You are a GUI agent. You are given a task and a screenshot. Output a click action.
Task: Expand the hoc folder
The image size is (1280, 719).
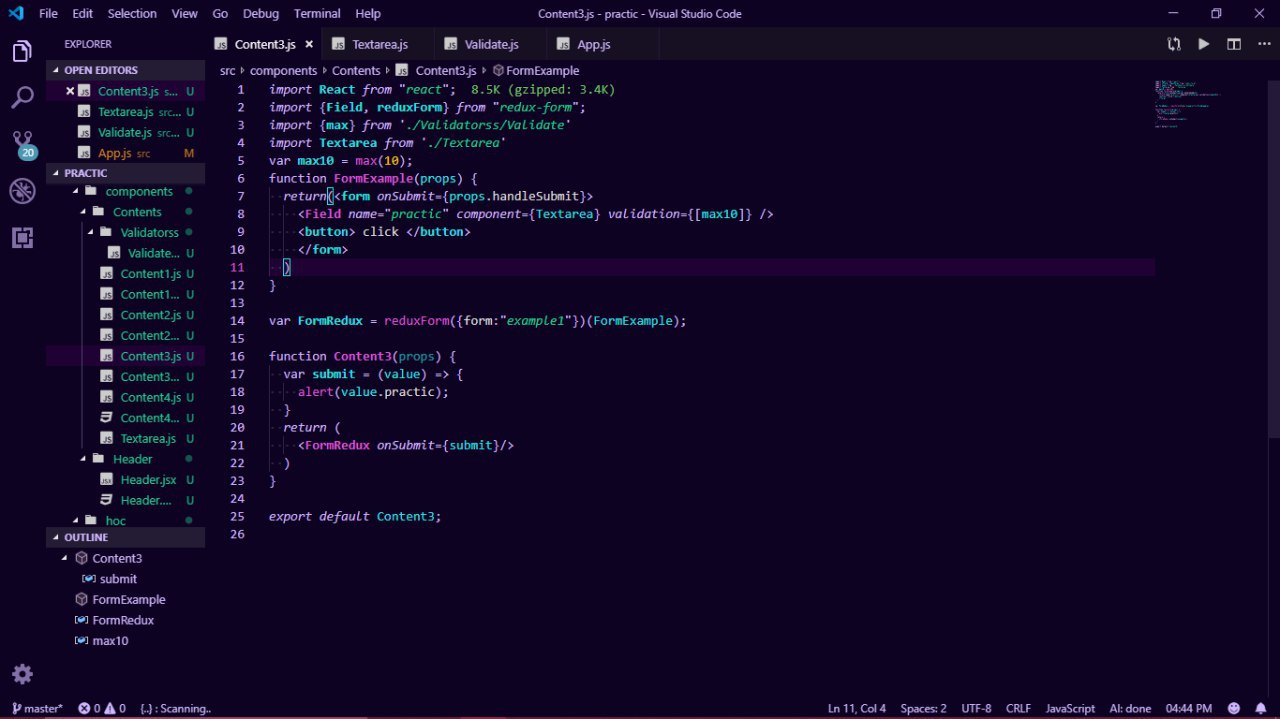[116, 521]
